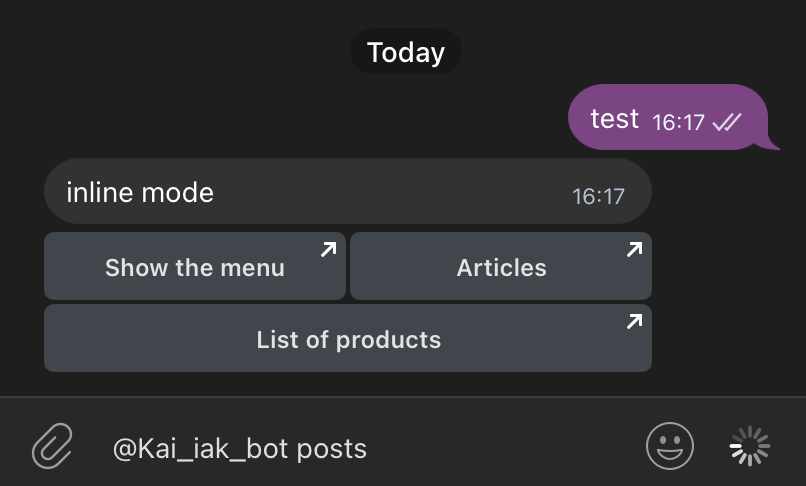
Task: Click the loading spinner beside the emoji icon
Action: pos(749,446)
